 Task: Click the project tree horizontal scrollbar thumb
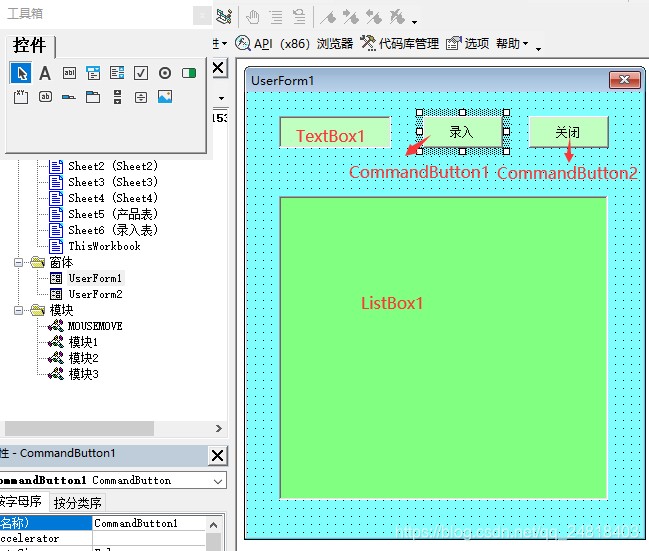(79, 428)
